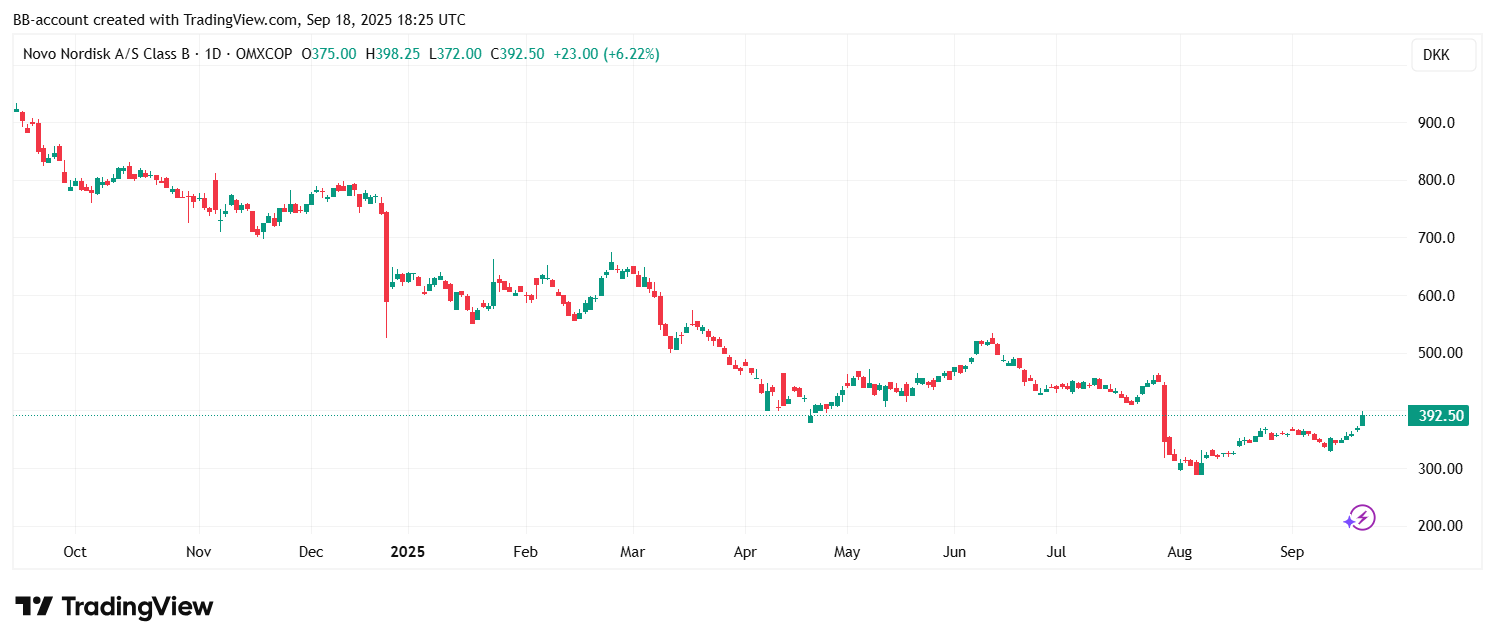This screenshot has height=644, width=1495.
Task: Click the close value C392.50
Action: pos(517,54)
